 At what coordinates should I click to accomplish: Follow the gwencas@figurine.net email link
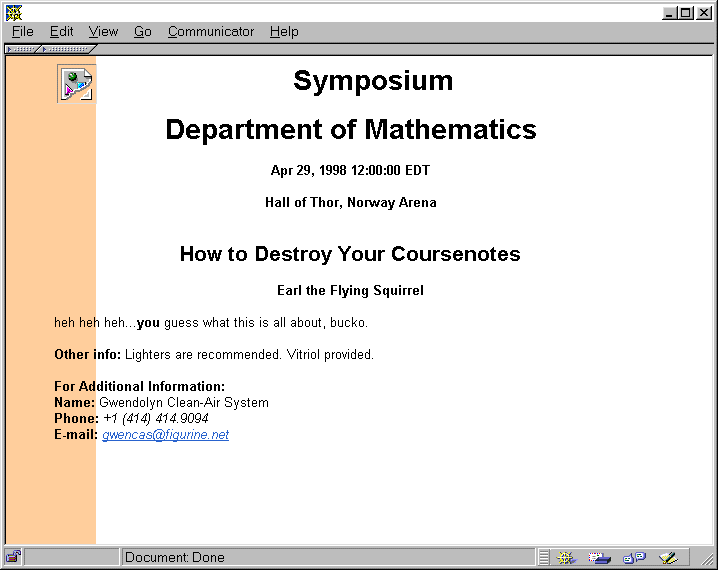[x=165, y=435]
